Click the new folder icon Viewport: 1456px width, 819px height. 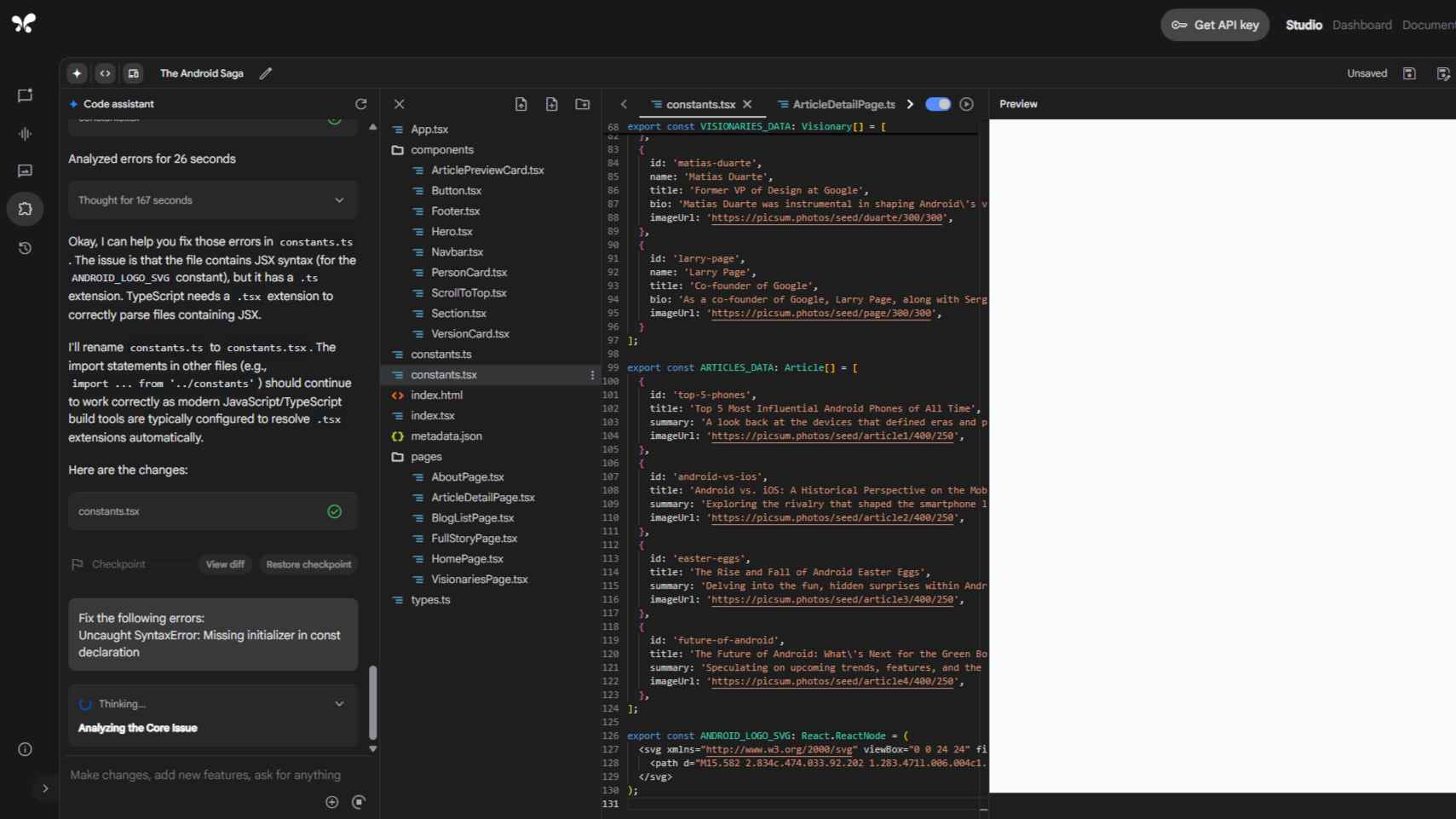pos(583,104)
